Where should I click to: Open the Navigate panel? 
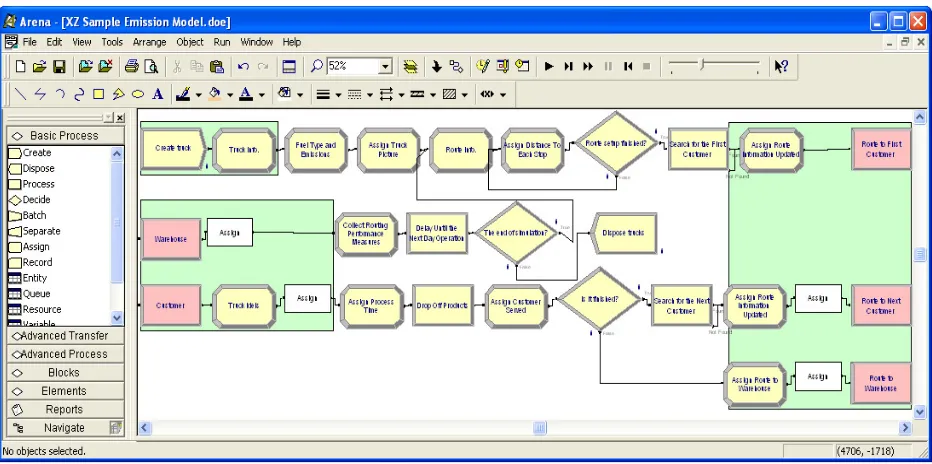(65, 428)
